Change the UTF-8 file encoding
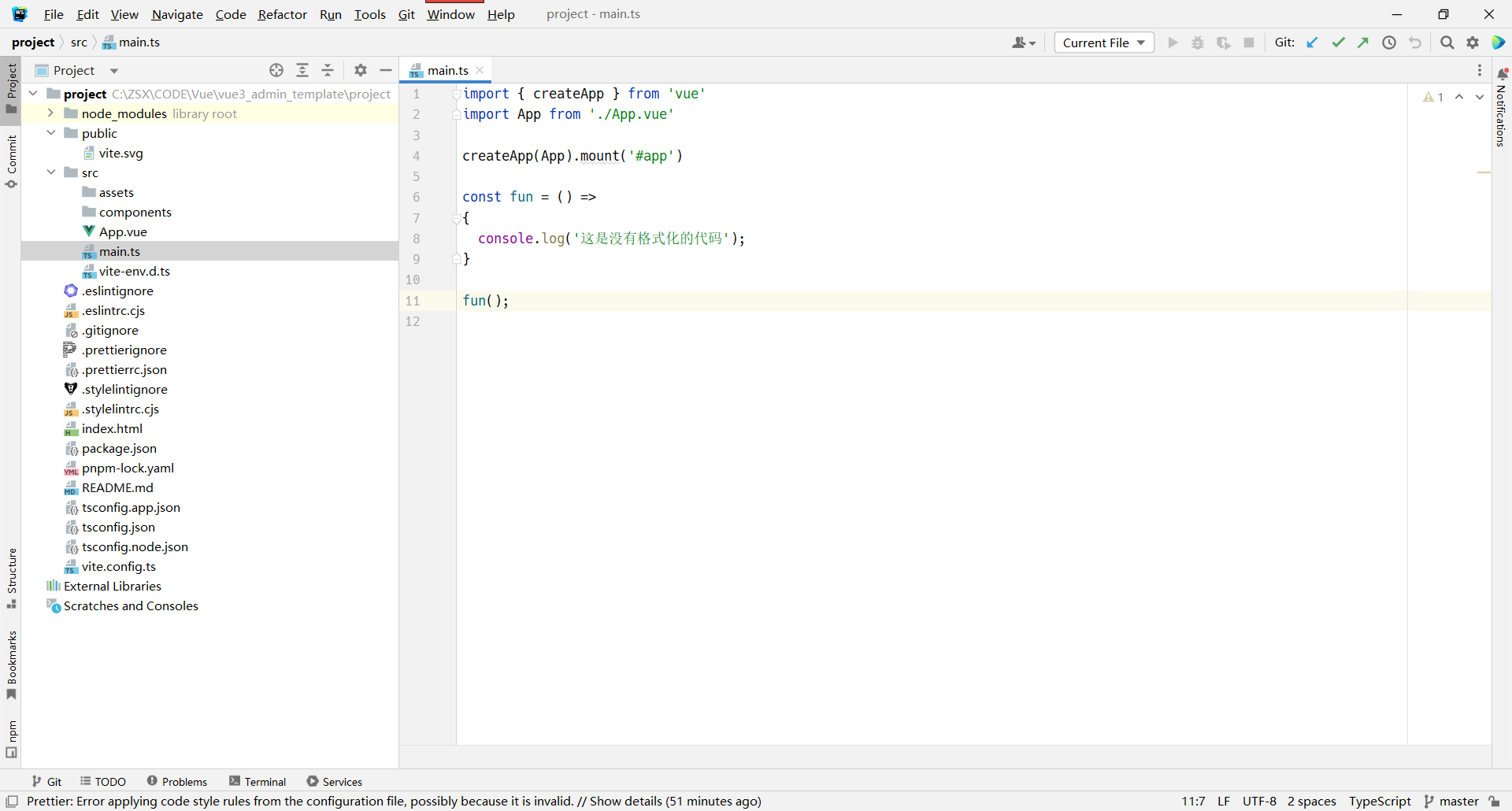This screenshot has height=811, width=1512. [1259, 801]
